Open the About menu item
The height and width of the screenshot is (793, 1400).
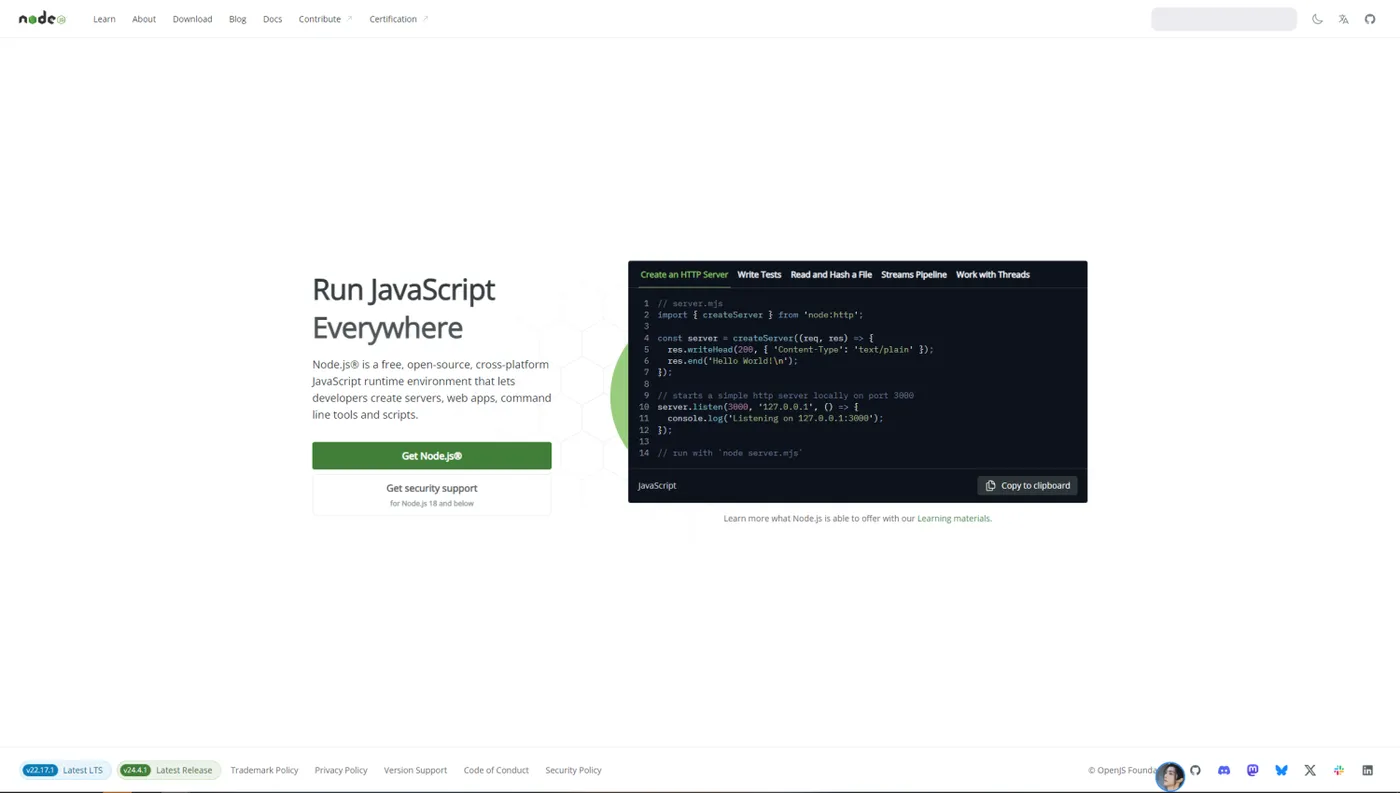click(x=144, y=19)
